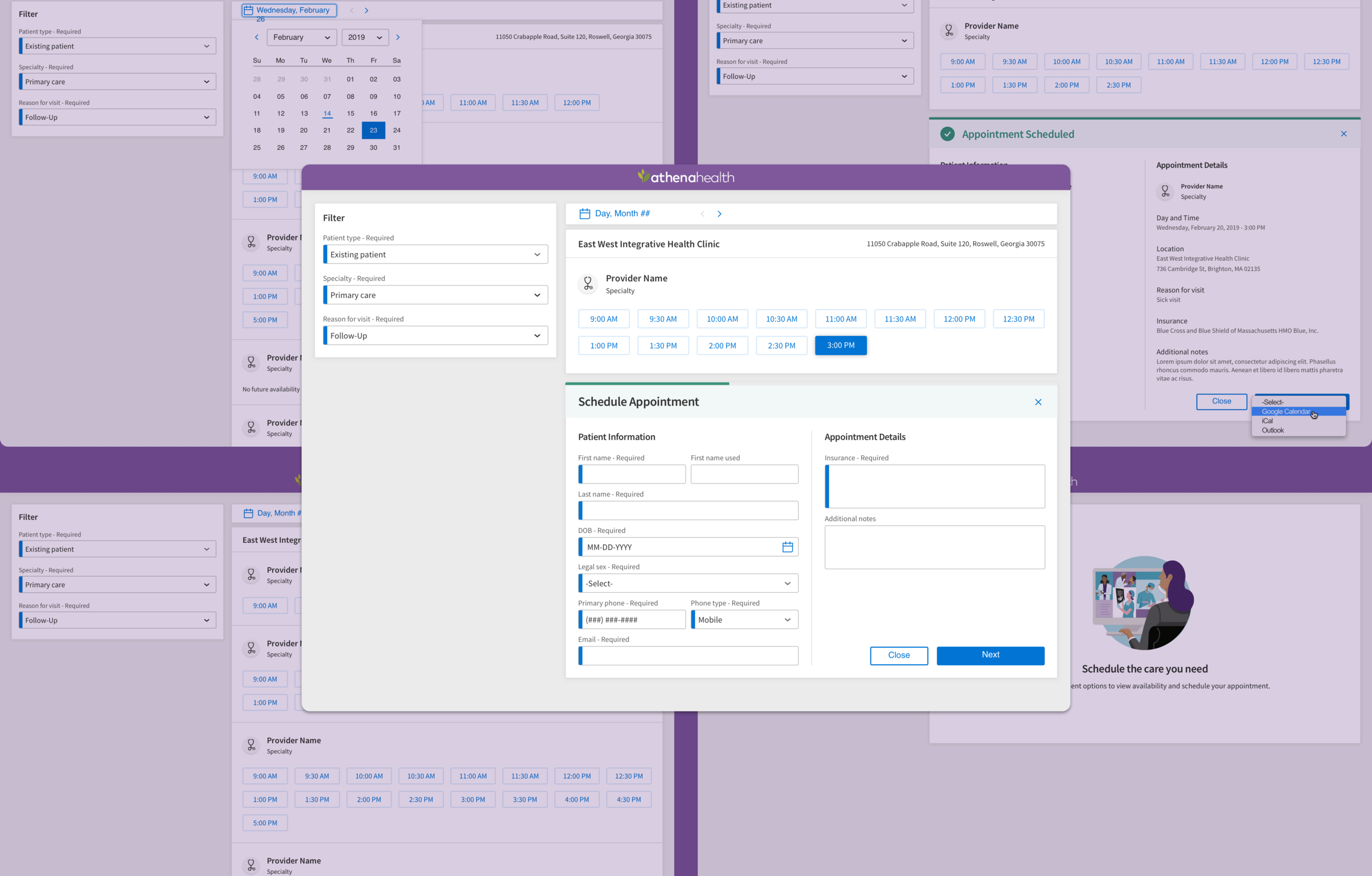
Task: Click previous day arrow in center date header
Action: (702, 214)
